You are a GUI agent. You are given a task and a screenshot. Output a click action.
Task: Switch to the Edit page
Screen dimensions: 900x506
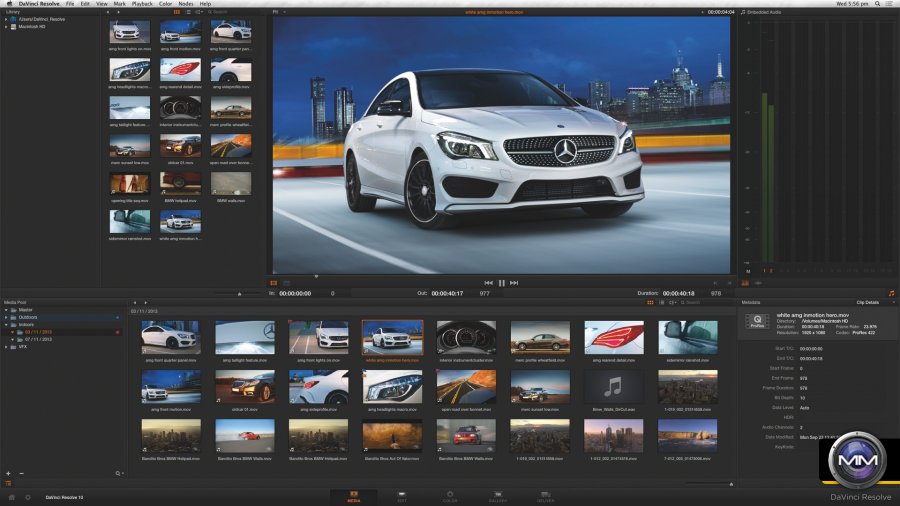click(x=402, y=495)
